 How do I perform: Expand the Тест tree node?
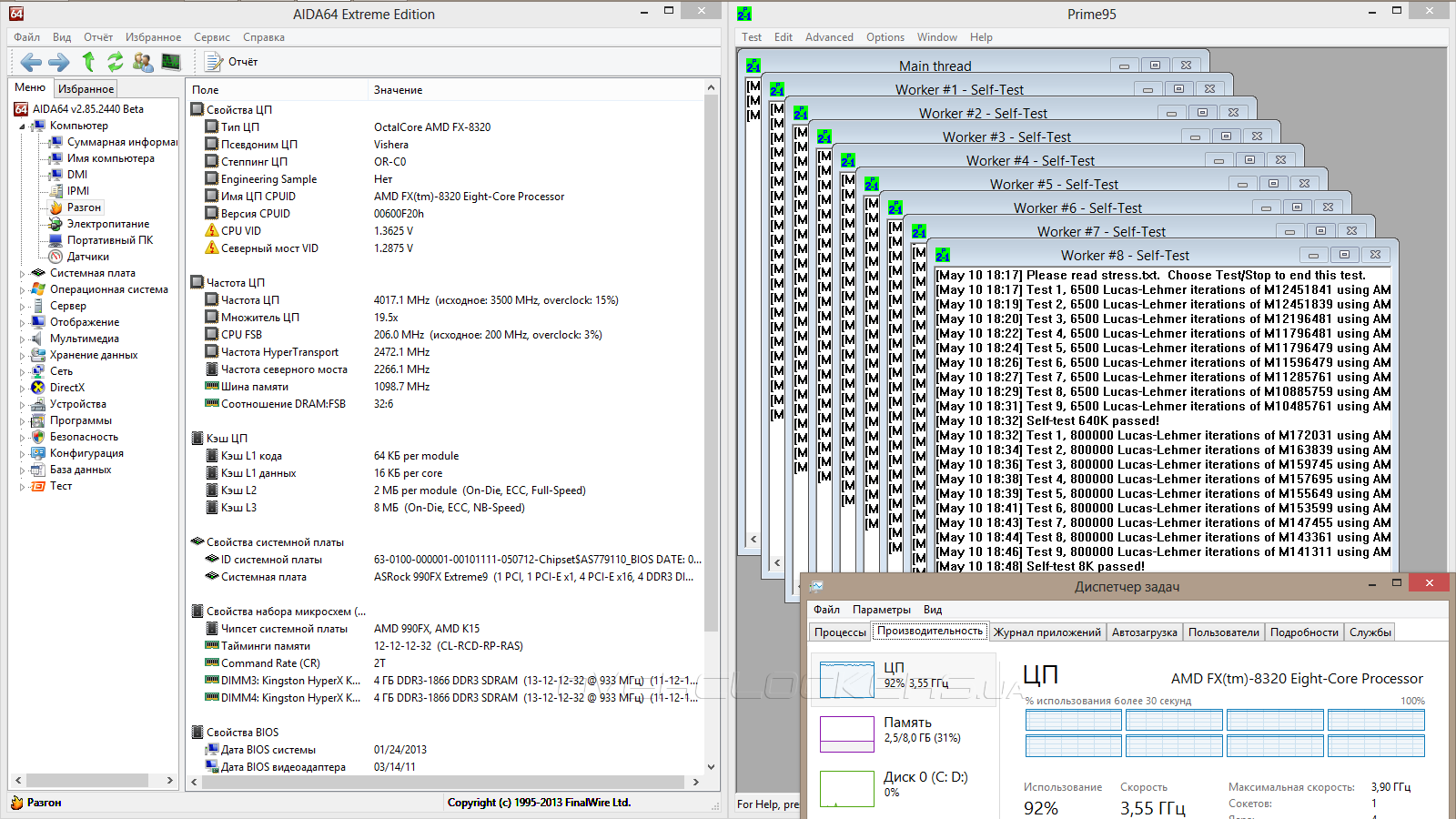pos(23,487)
